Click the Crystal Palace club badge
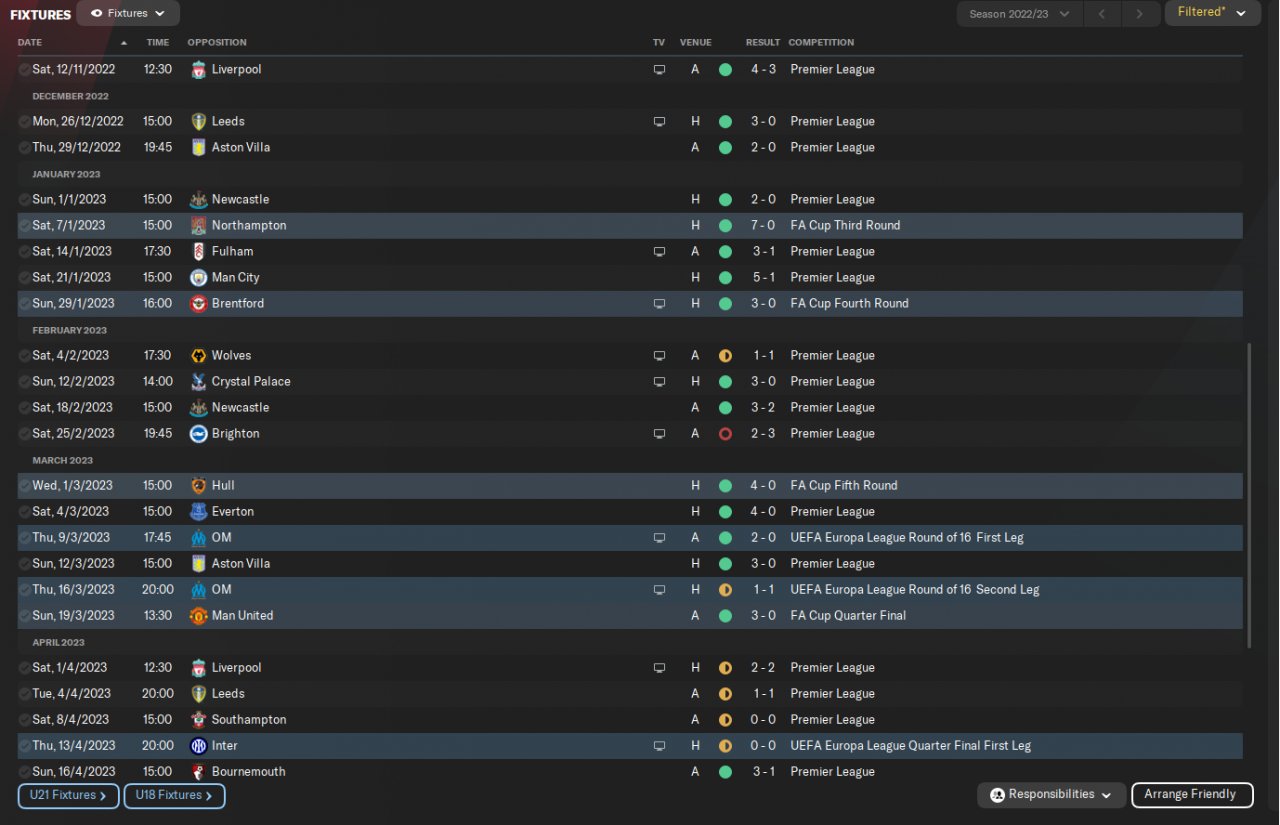Screen dimensions: 1280x825 click(x=198, y=382)
